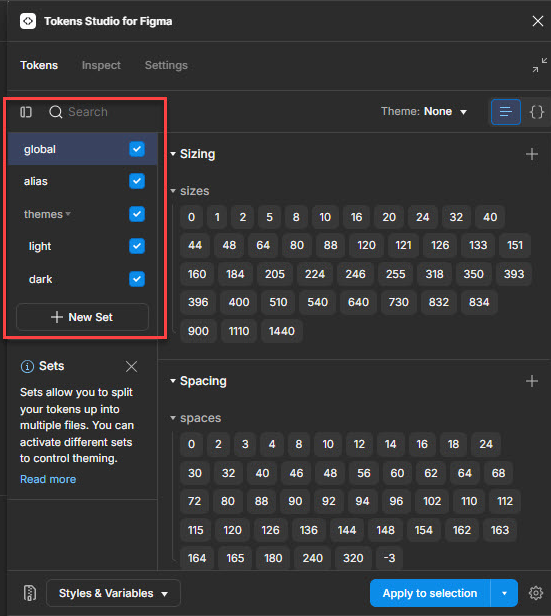Select the dark token set
The height and width of the screenshot is (616, 551).
pyautogui.click(x=82, y=279)
